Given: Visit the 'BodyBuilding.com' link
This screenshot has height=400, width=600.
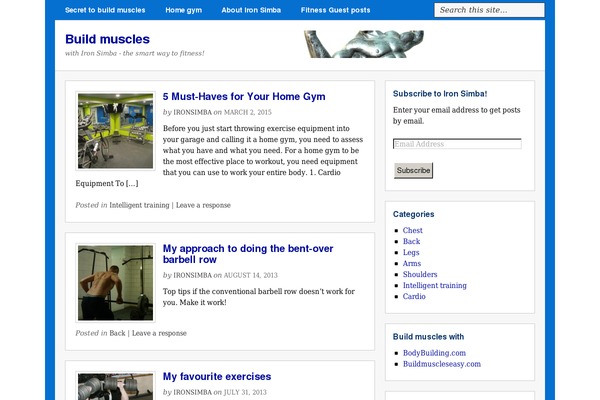Looking at the screenshot, I should [434, 353].
